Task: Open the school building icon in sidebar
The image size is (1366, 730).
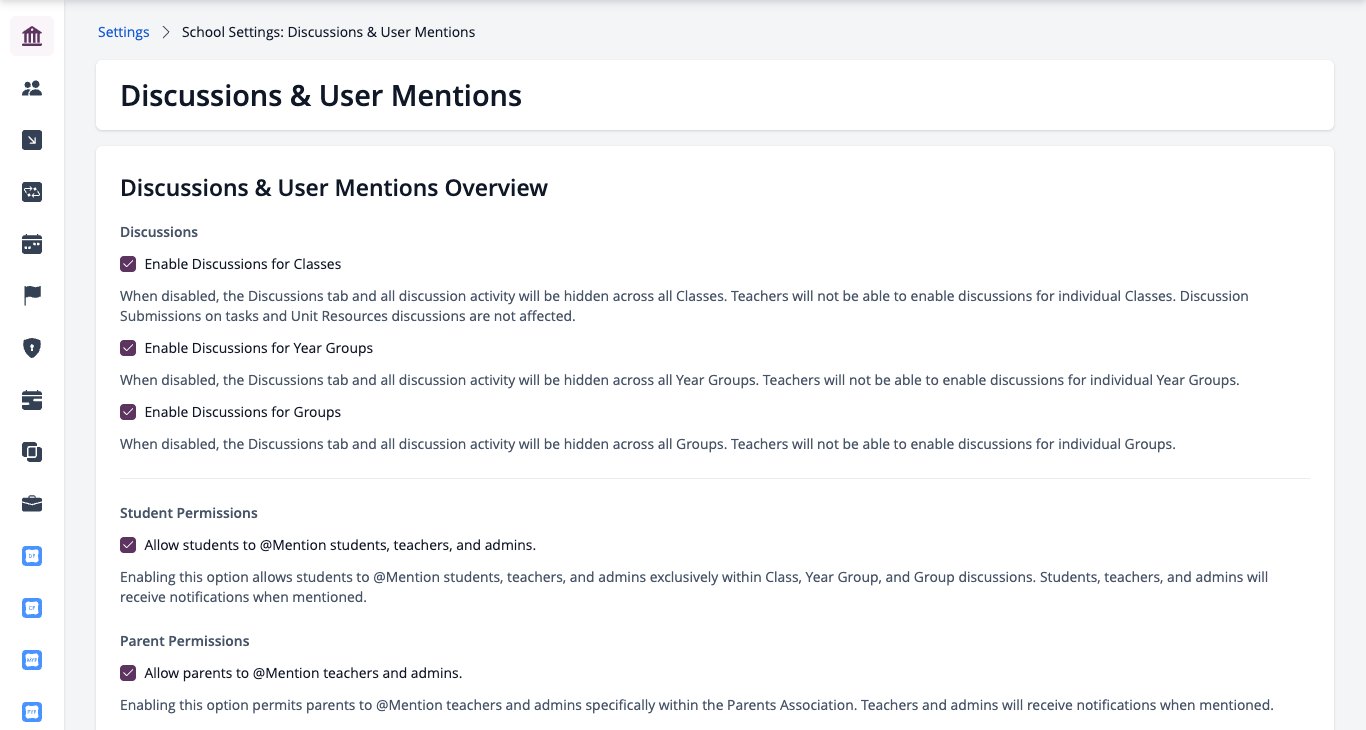Action: point(32,37)
